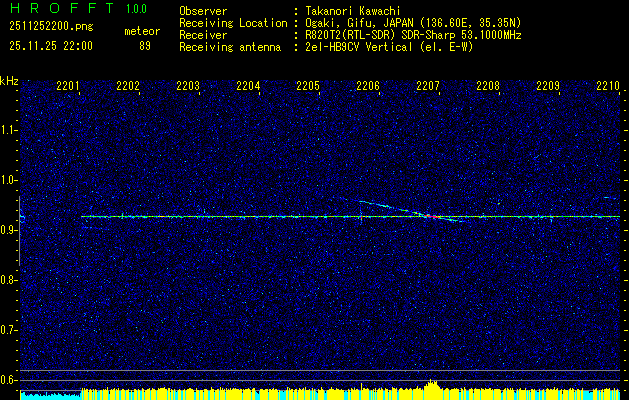Viewport: 629px width, 400px height.
Task: Click the Receiving antenna label
Action: [x=230, y=47]
